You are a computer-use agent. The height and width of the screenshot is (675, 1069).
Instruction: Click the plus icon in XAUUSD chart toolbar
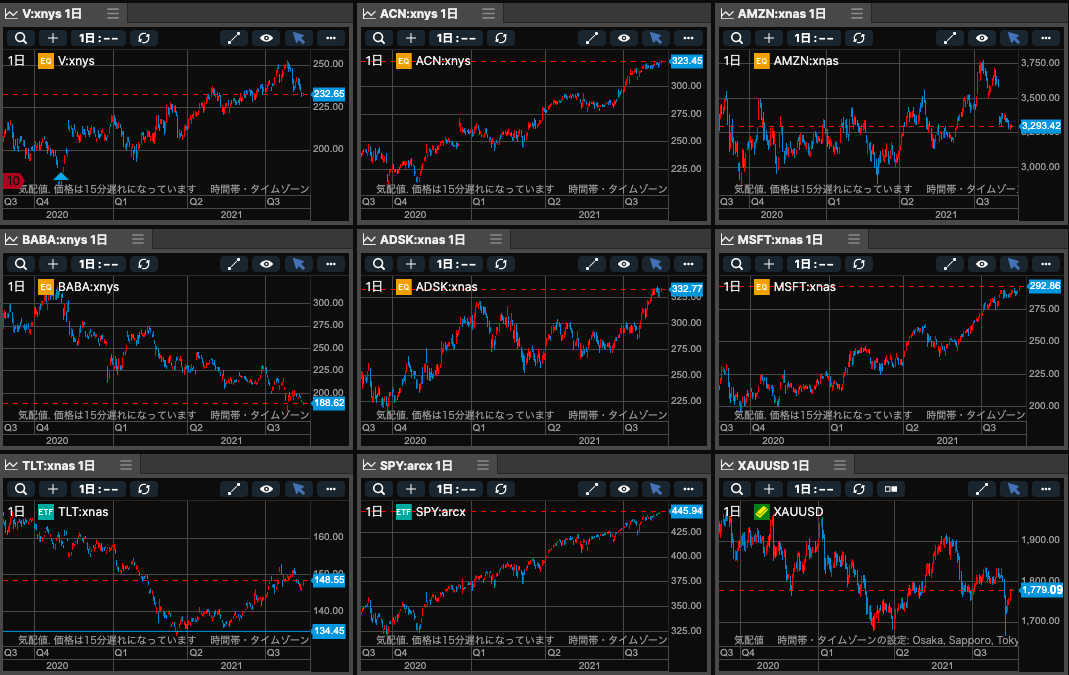click(x=768, y=489)
